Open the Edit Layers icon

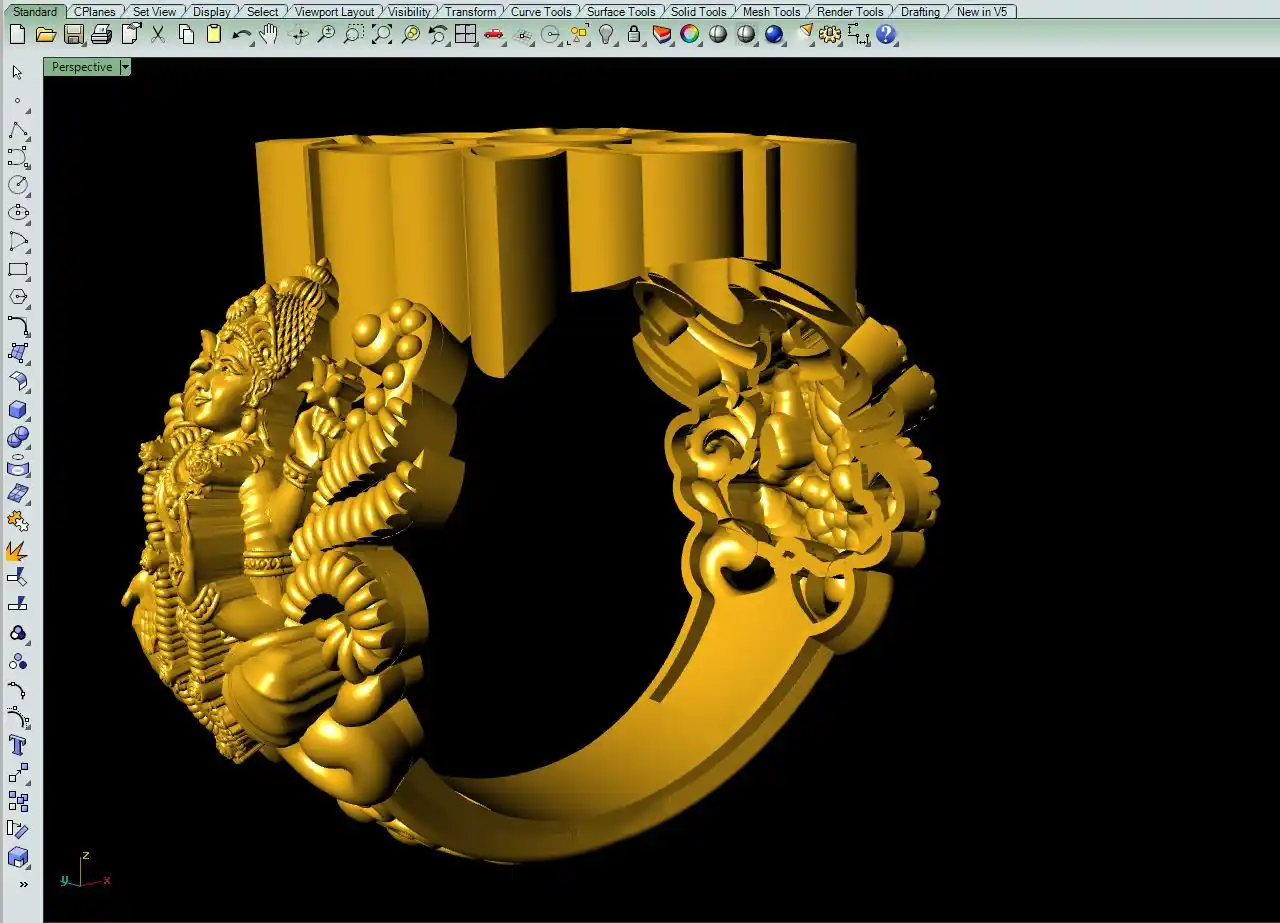coord(662,35)
